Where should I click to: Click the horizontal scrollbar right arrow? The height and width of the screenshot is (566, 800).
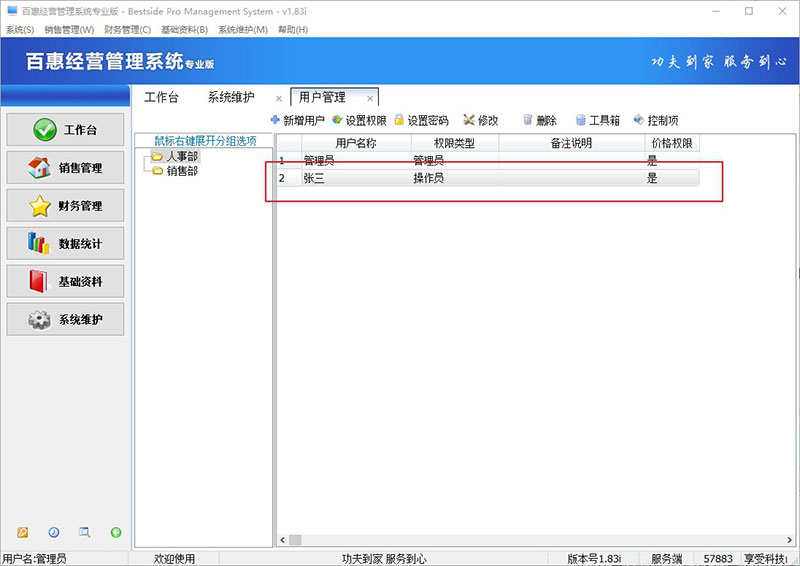(789, 540)
